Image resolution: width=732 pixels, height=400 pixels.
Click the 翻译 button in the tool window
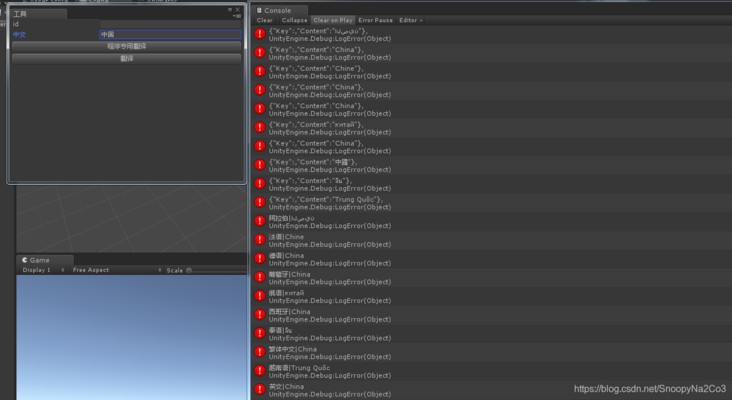click(x=126, y=58)
